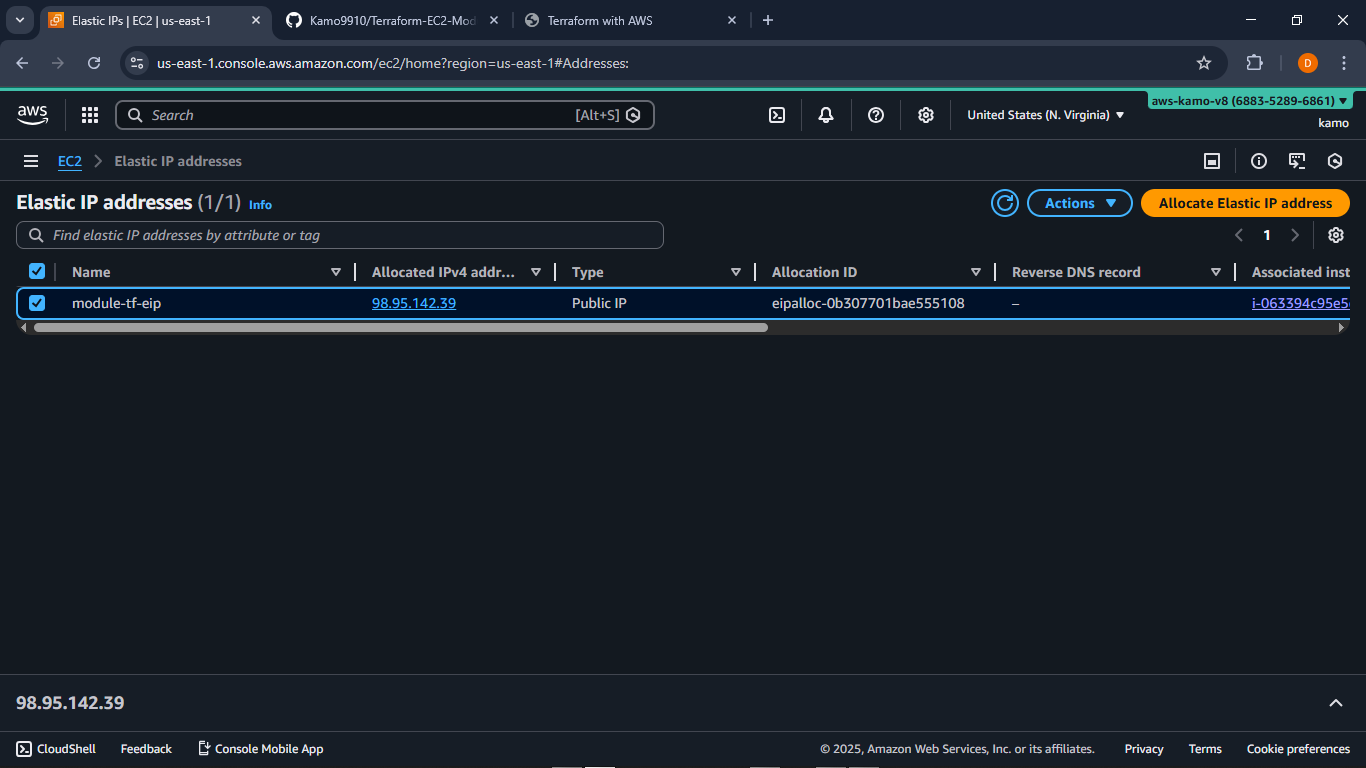Open the AWS services grid icon
This screenshot has width=1366, height=768.
pyautogui.click(x=89, y=114)
